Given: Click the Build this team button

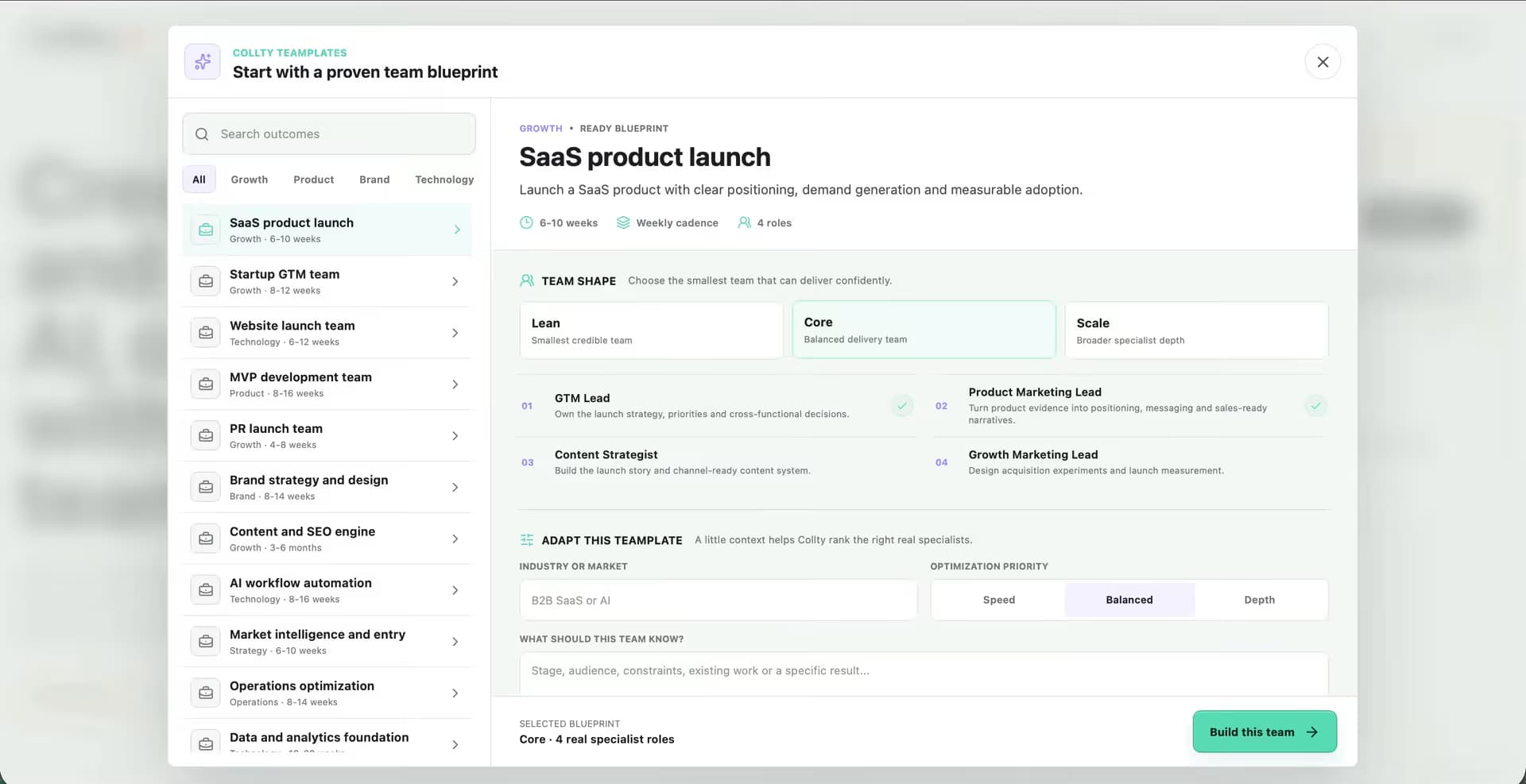Looking at the screenshot, I should point(1265,732).
